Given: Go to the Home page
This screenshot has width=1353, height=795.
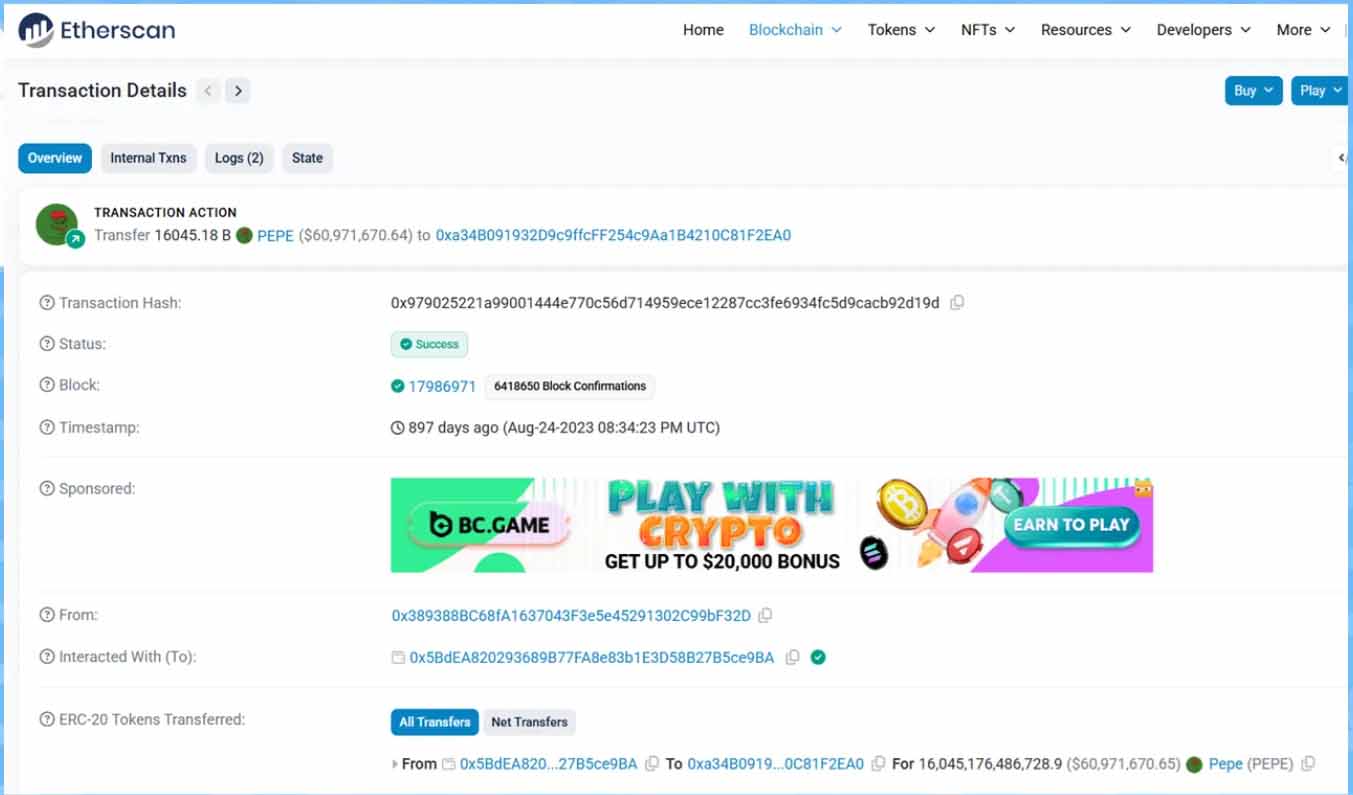Looking at the screenshot, I should tap(703, 30).
